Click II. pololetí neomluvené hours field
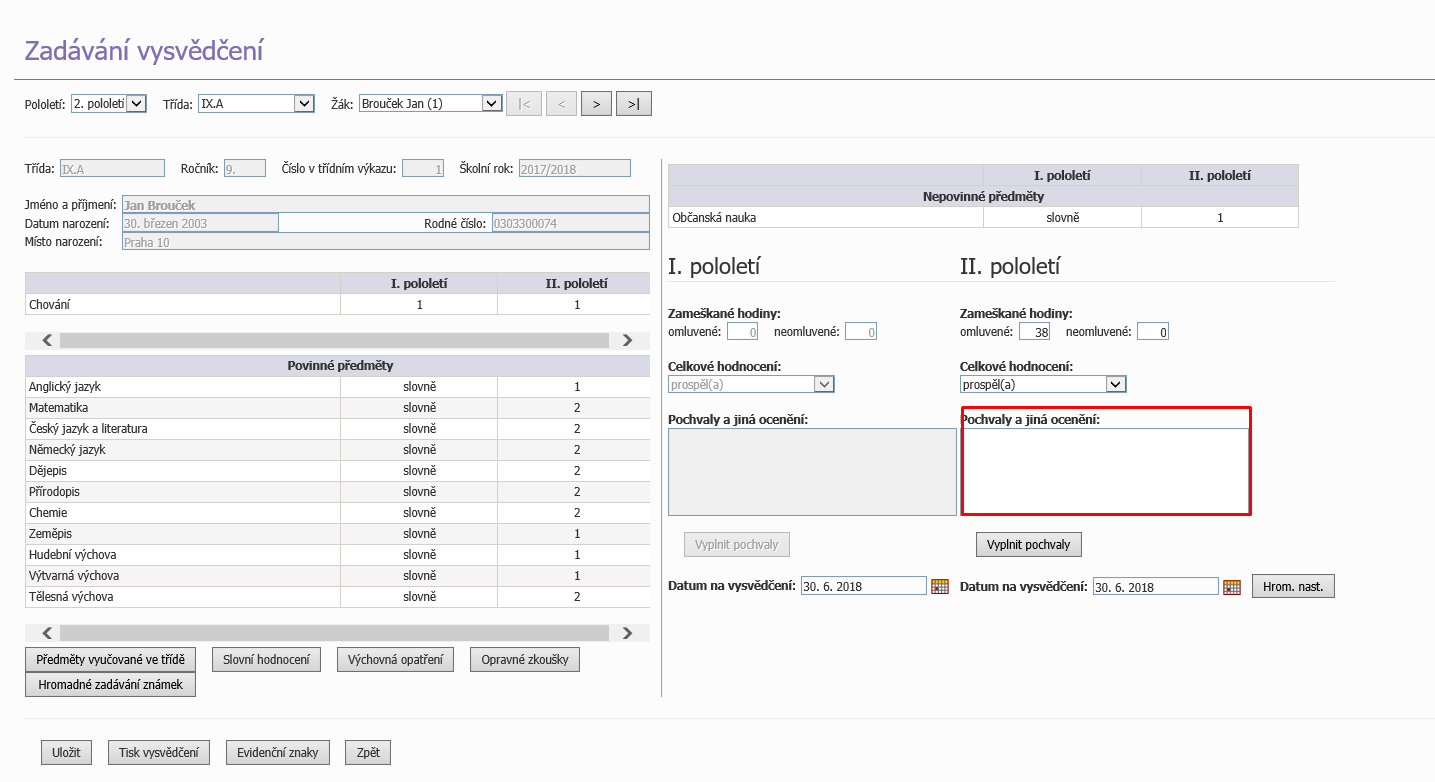The height and width of the screenshot is (782, 1435). (x=1153, y=331)
